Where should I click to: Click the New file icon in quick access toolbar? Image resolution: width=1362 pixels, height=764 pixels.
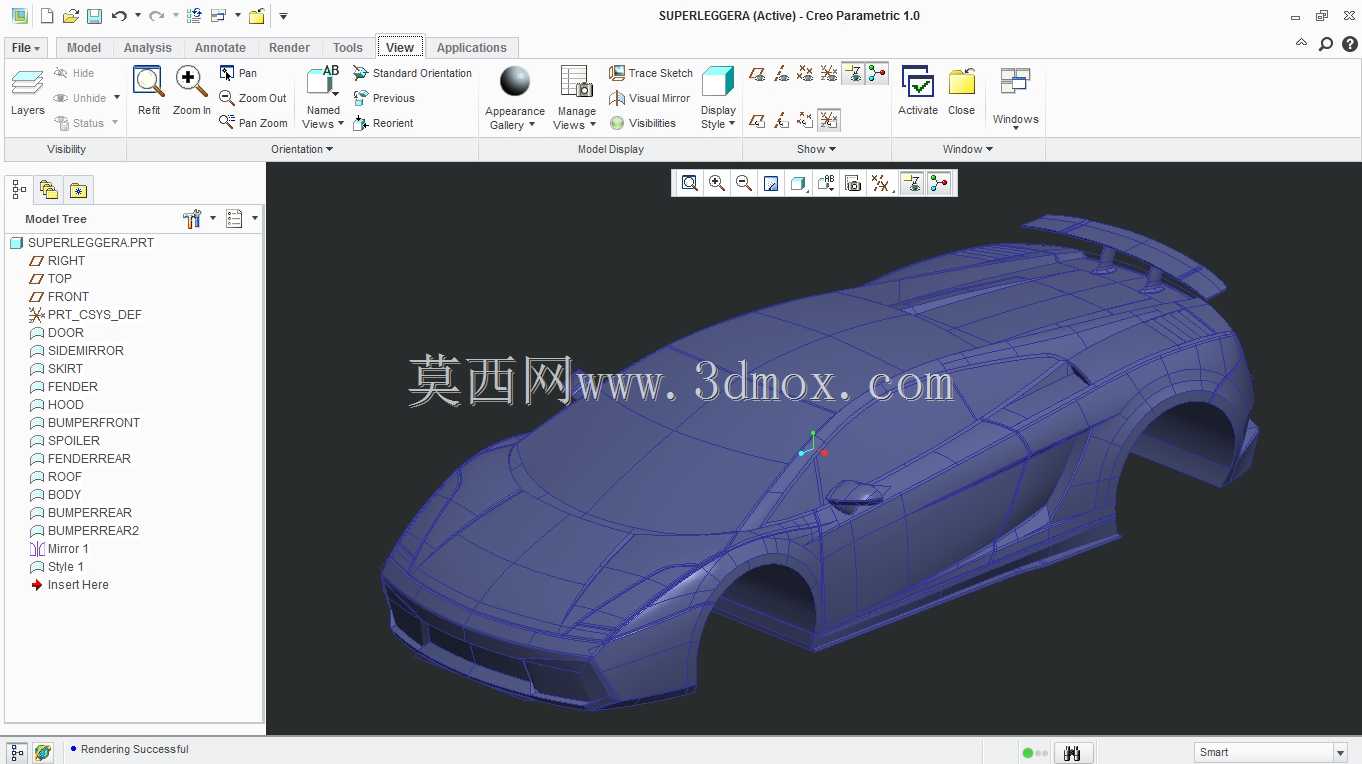[x=46, y=16]
